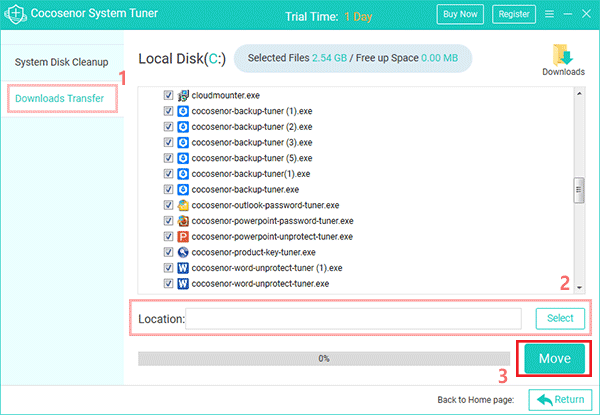Click the 0% progress bar
The width and height of the screenshot is (600, 415).
[324, 359]
